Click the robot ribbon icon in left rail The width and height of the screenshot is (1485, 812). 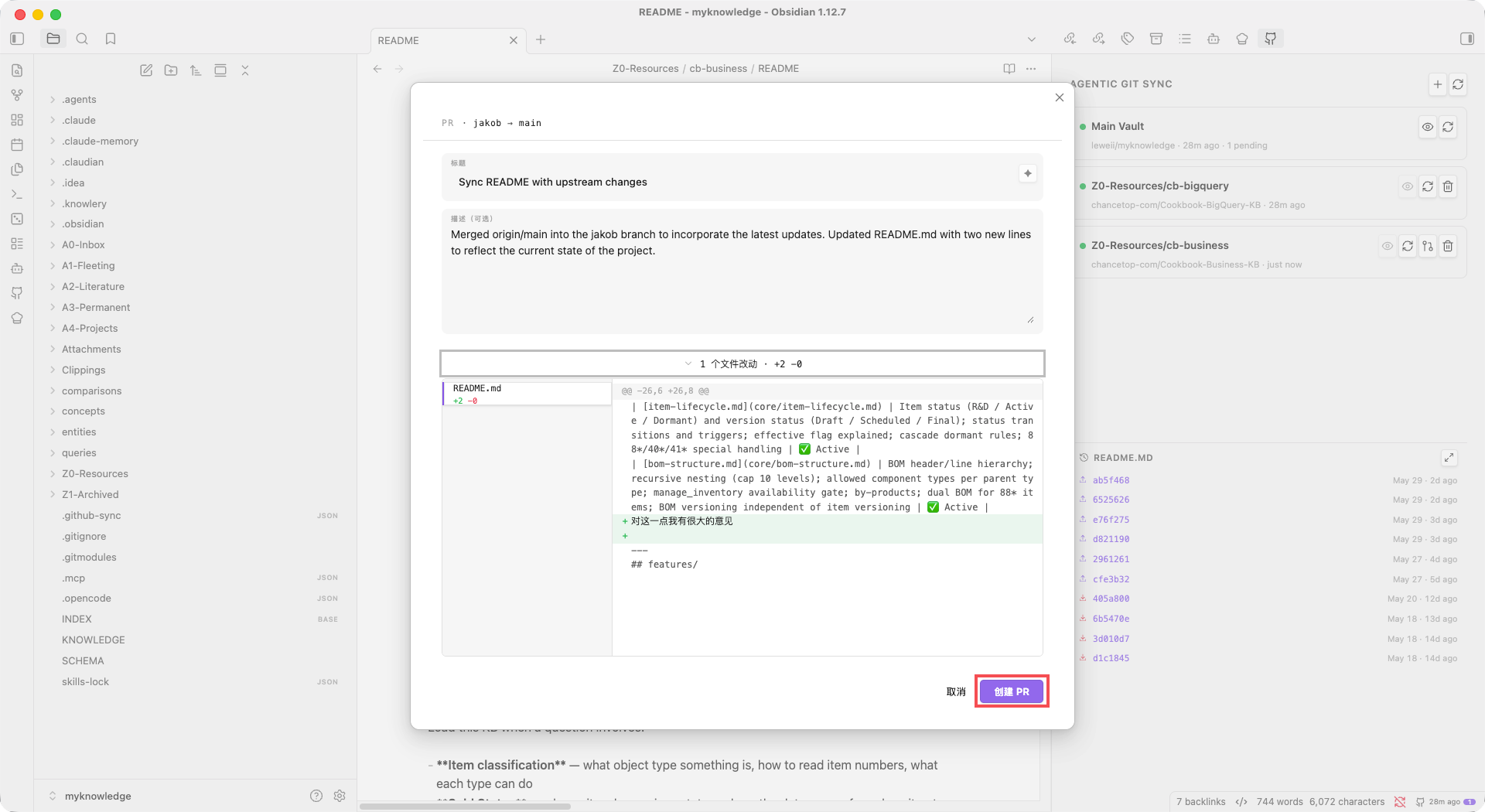pos(17,268)
